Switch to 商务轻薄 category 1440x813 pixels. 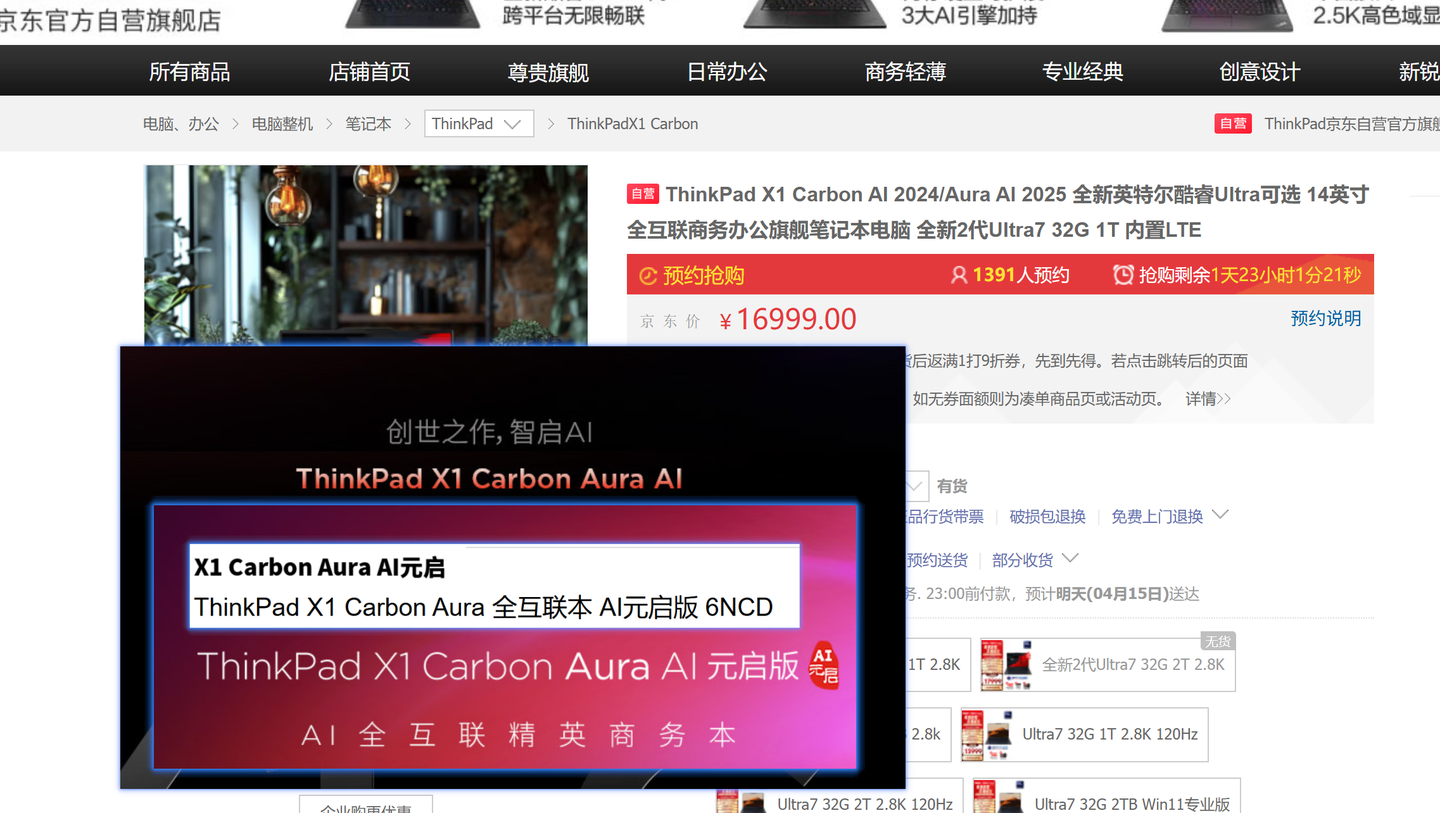(x=905, y=72)
